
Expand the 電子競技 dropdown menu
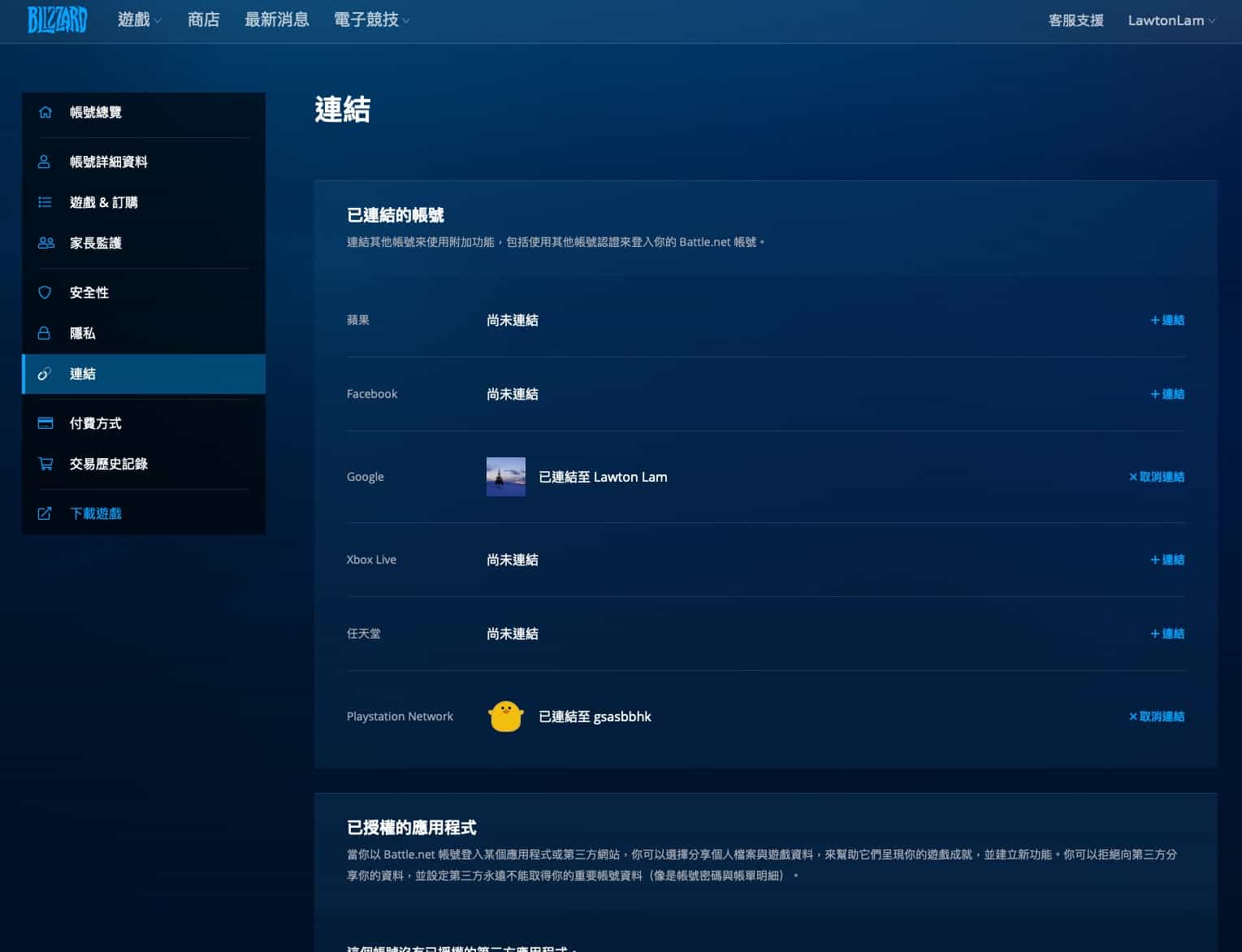coord(371,20)
